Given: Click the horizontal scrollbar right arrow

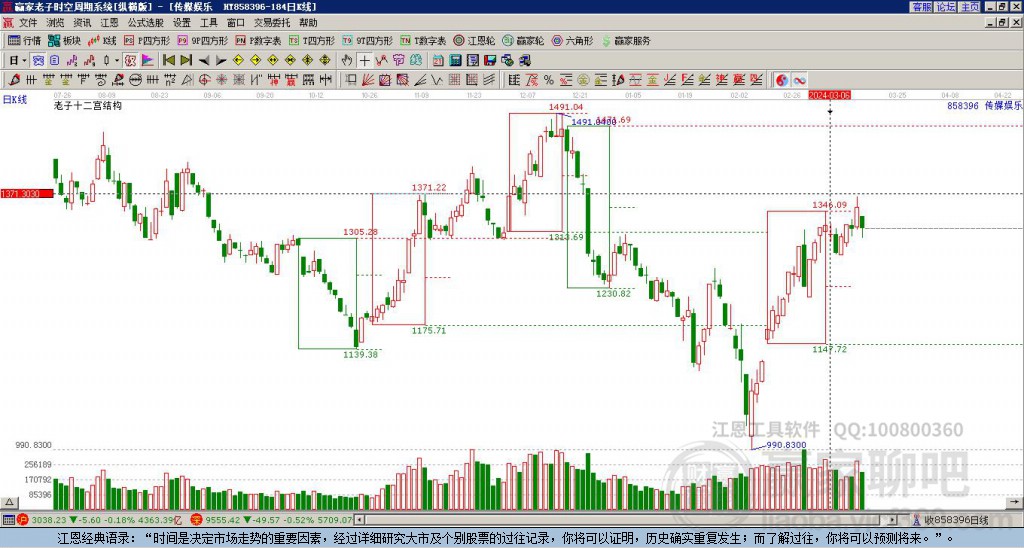Looking at the screenshot, I should [x=893, y=520].
